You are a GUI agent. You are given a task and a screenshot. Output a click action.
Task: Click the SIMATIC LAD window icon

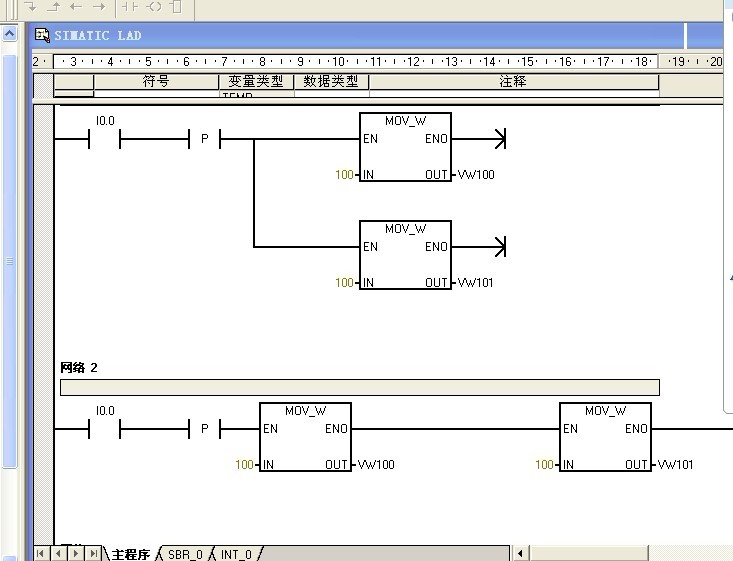point(42,35)
